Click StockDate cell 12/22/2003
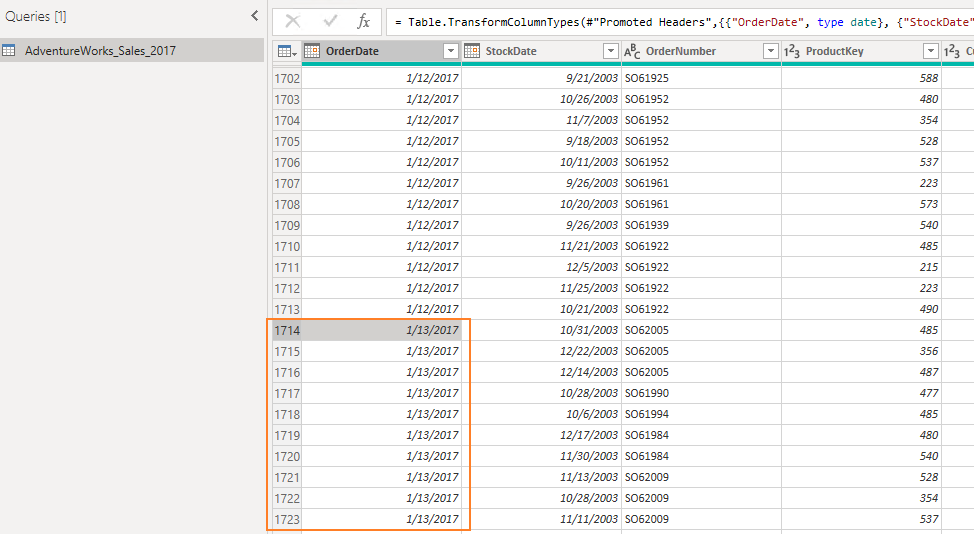This screenshot has width=974, height=534. pyautogui.click(x=542, y=351)
